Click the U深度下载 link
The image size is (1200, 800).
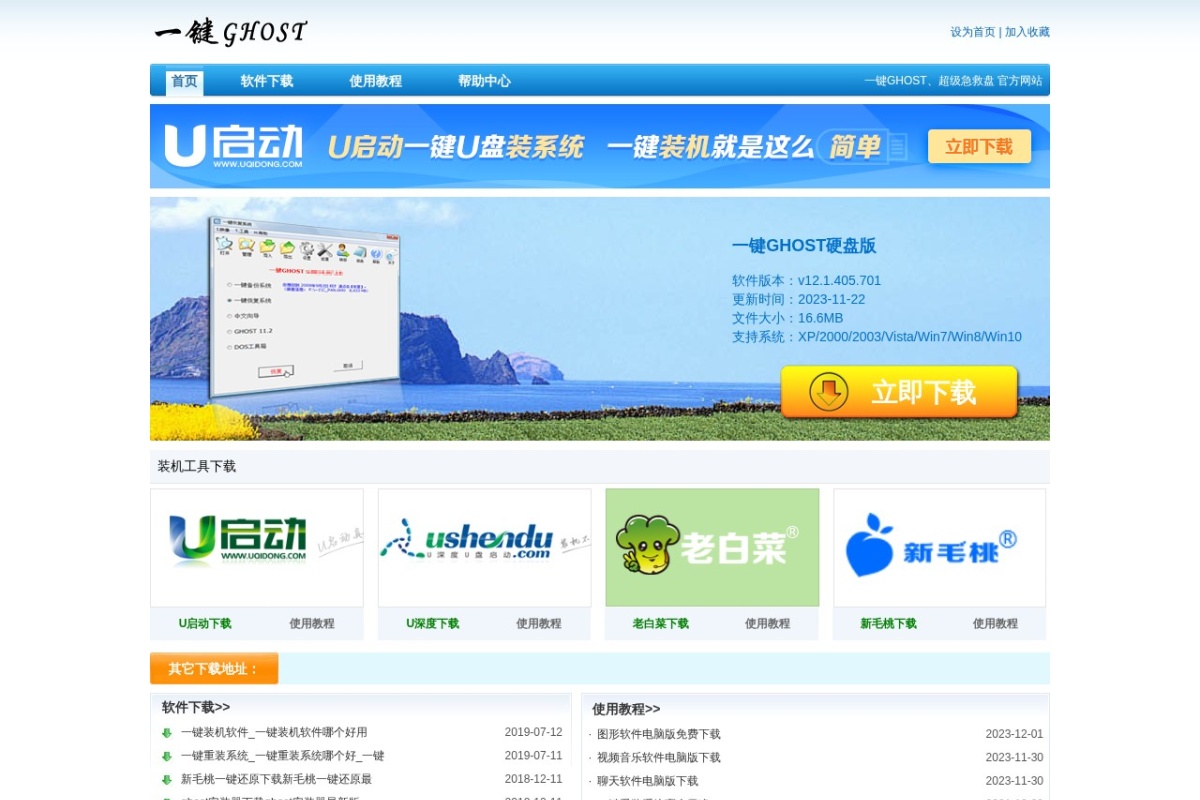point(433,623)
